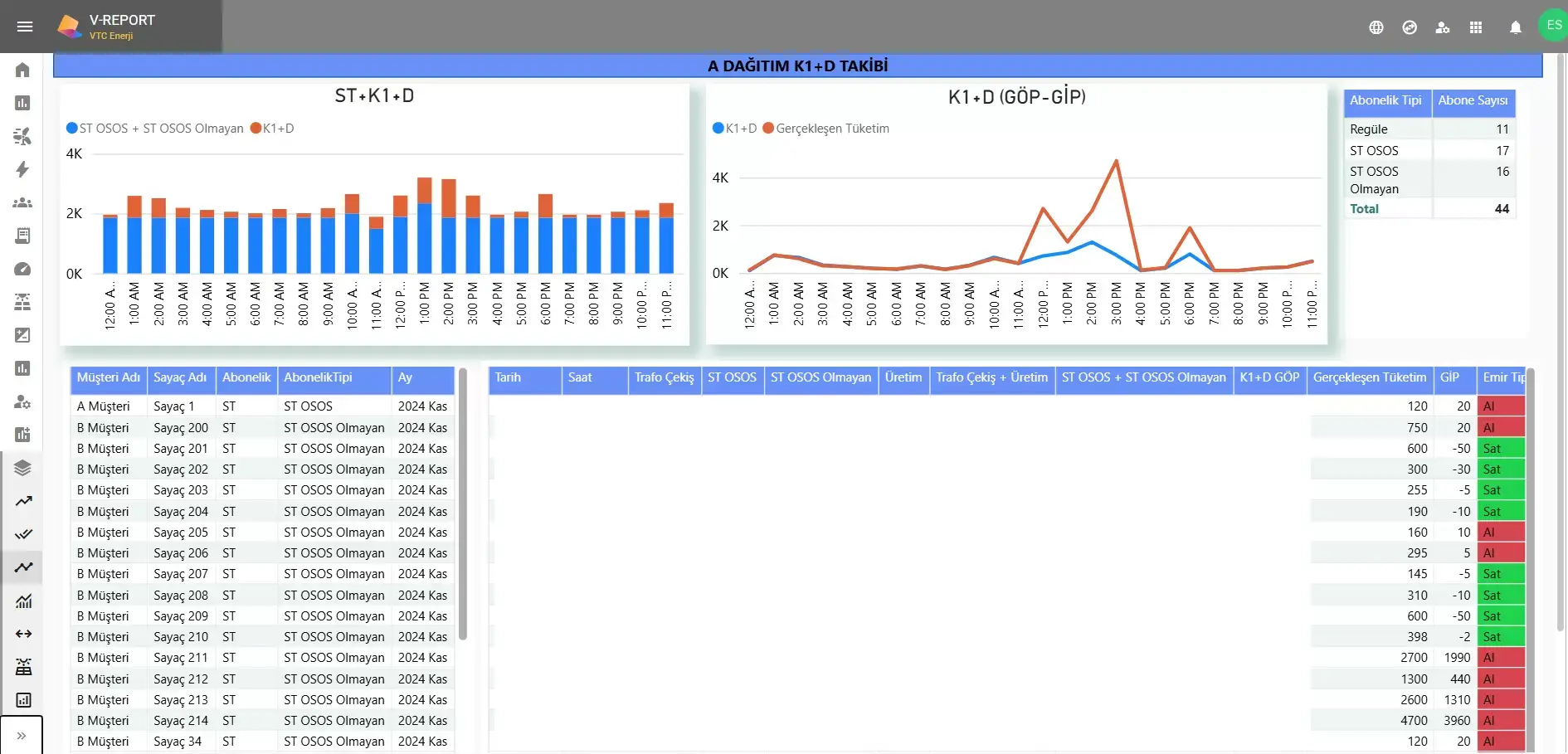Screen dimensions: 1568x754
Task: Open the wind turbine icon in sidebar
Action: 22,136
